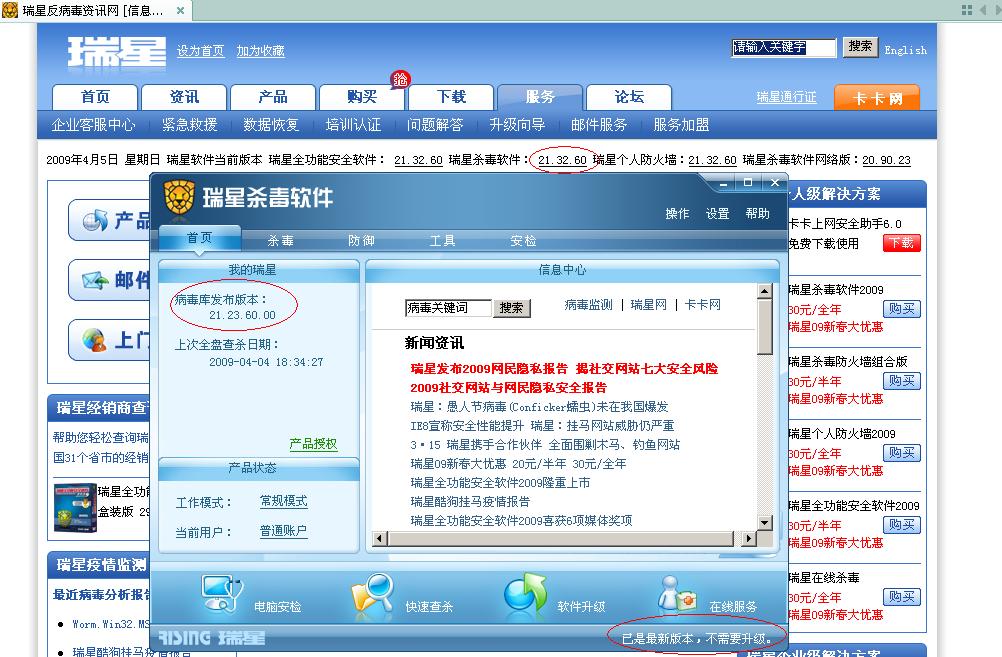1002x657 pixels.
Task: Click the browser tab lion favicon
Action: [10, 10]
